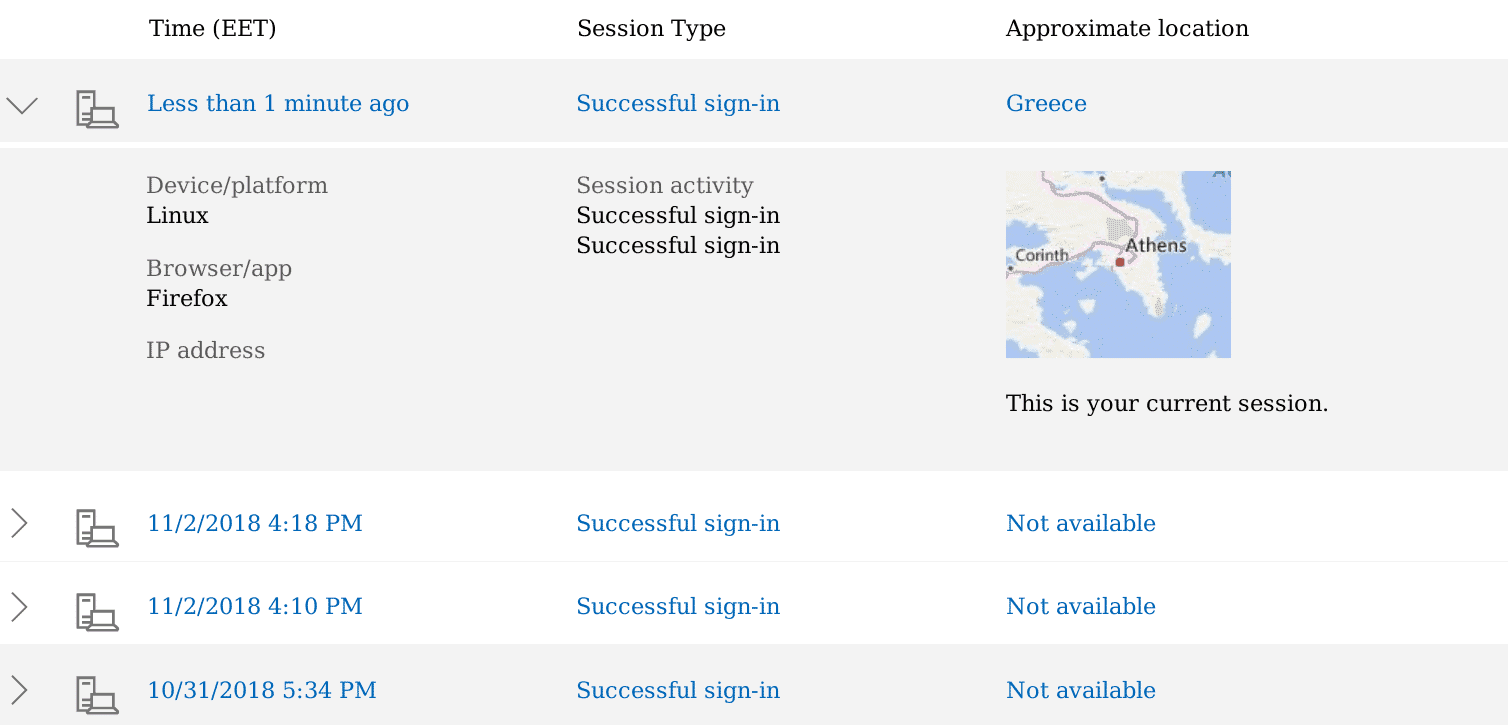The image size is (1508, 725).
Task: Click Successful sign-in link in current session row
Action: [678, 103]
